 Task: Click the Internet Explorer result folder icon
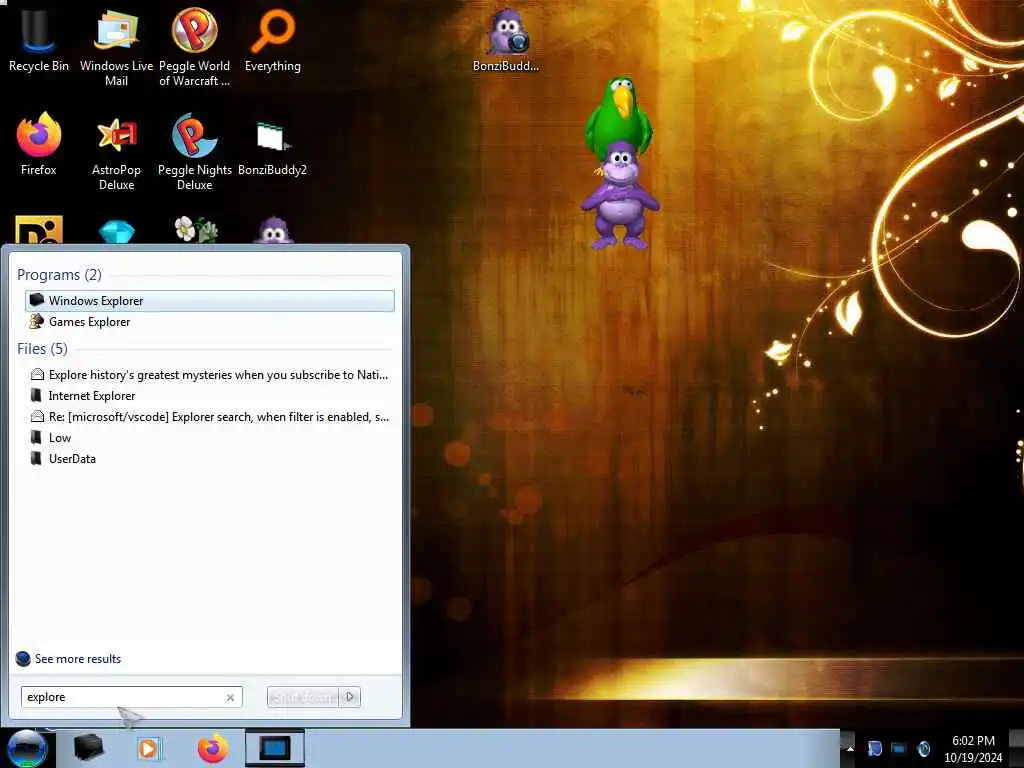37,396
